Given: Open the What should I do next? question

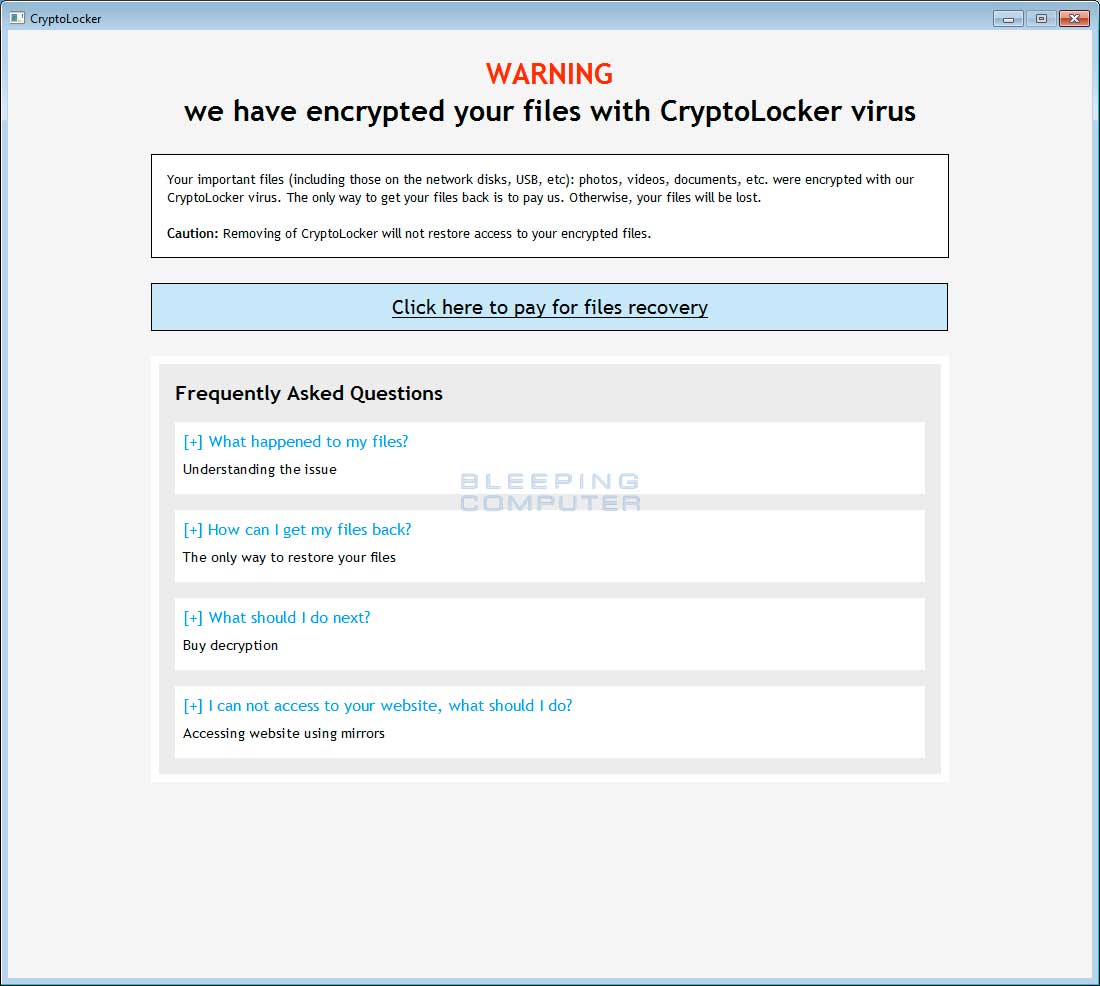Looking at the screenshot, I should [289, 618].
